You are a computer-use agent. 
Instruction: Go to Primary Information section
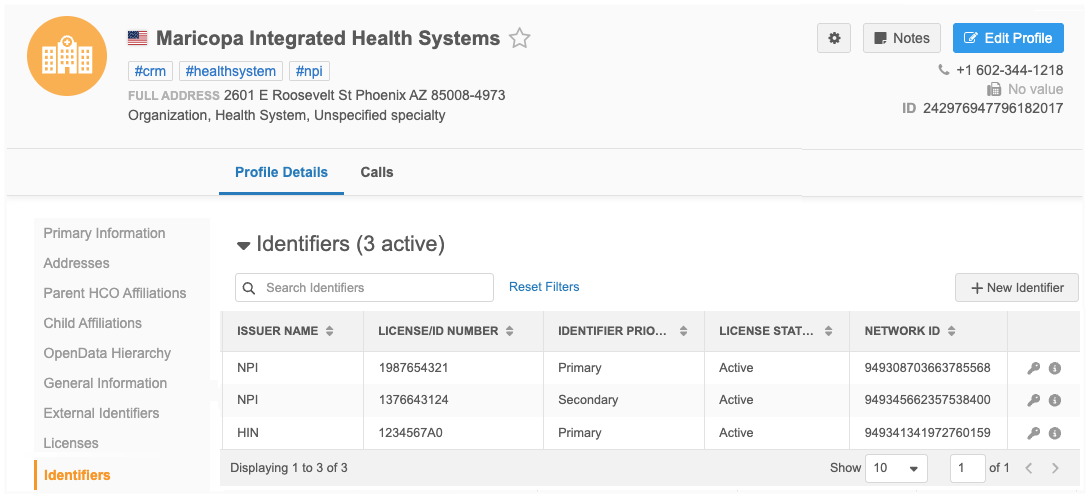point(104,233)
